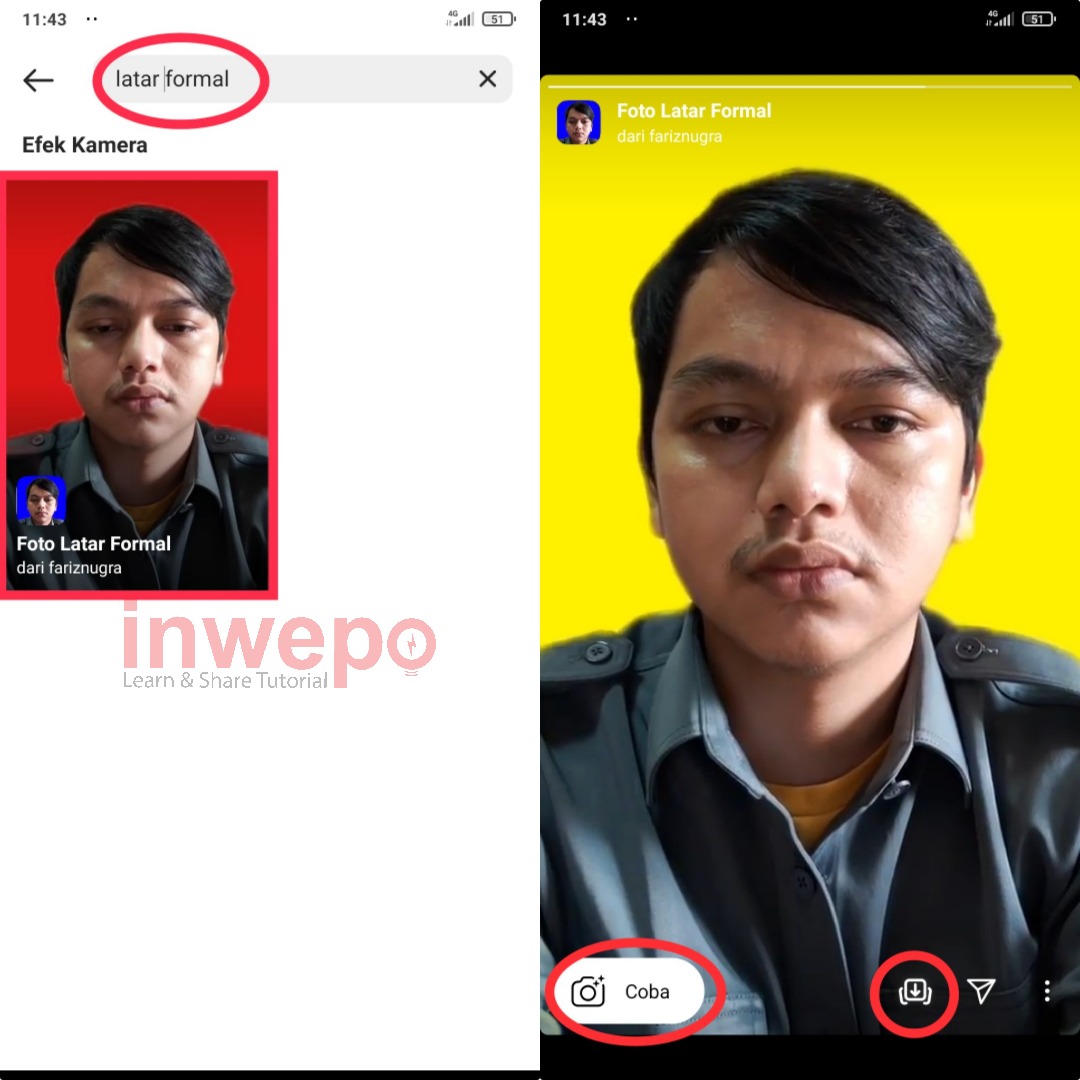Clear the search field with the X icon
The width and height of the screenshot is (1080, 1080).
[487, 79]
